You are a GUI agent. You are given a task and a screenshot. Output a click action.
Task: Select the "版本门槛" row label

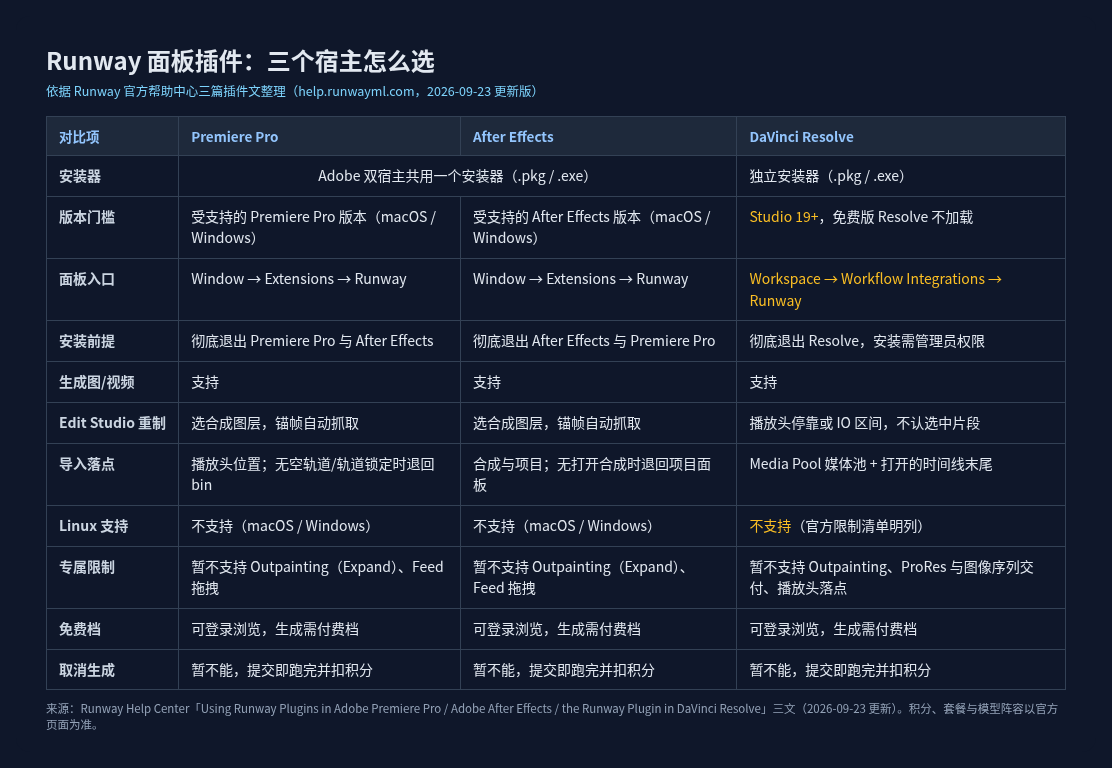coord(87,217)
